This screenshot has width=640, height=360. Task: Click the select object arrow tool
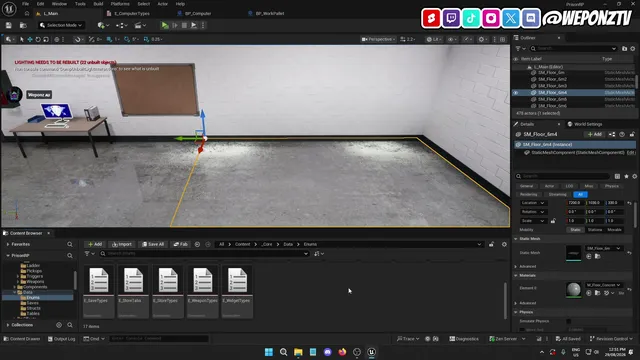tap(22, 39)
